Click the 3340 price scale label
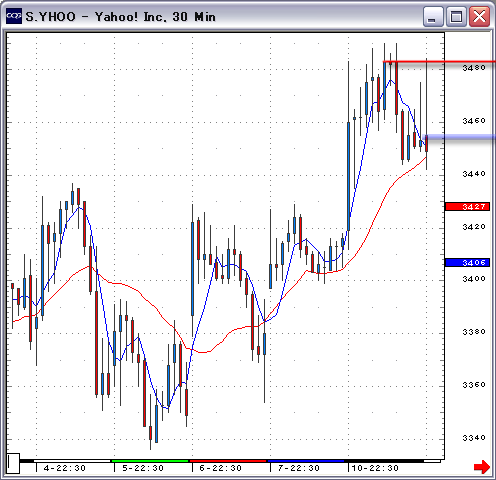Screen dimensions: 496x480 click(474, 438)
